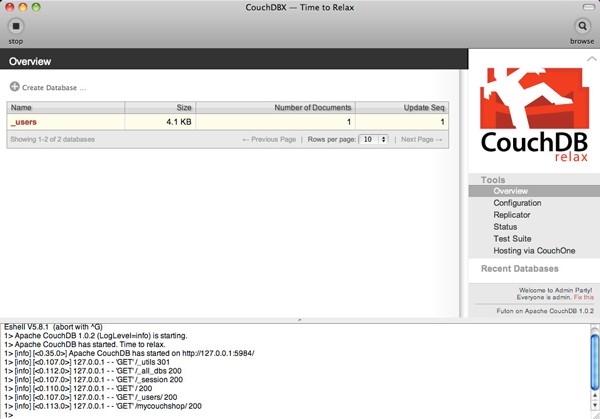Click 'Futon on Apache CouchDB 1.0.2' text

coord(545,311)
